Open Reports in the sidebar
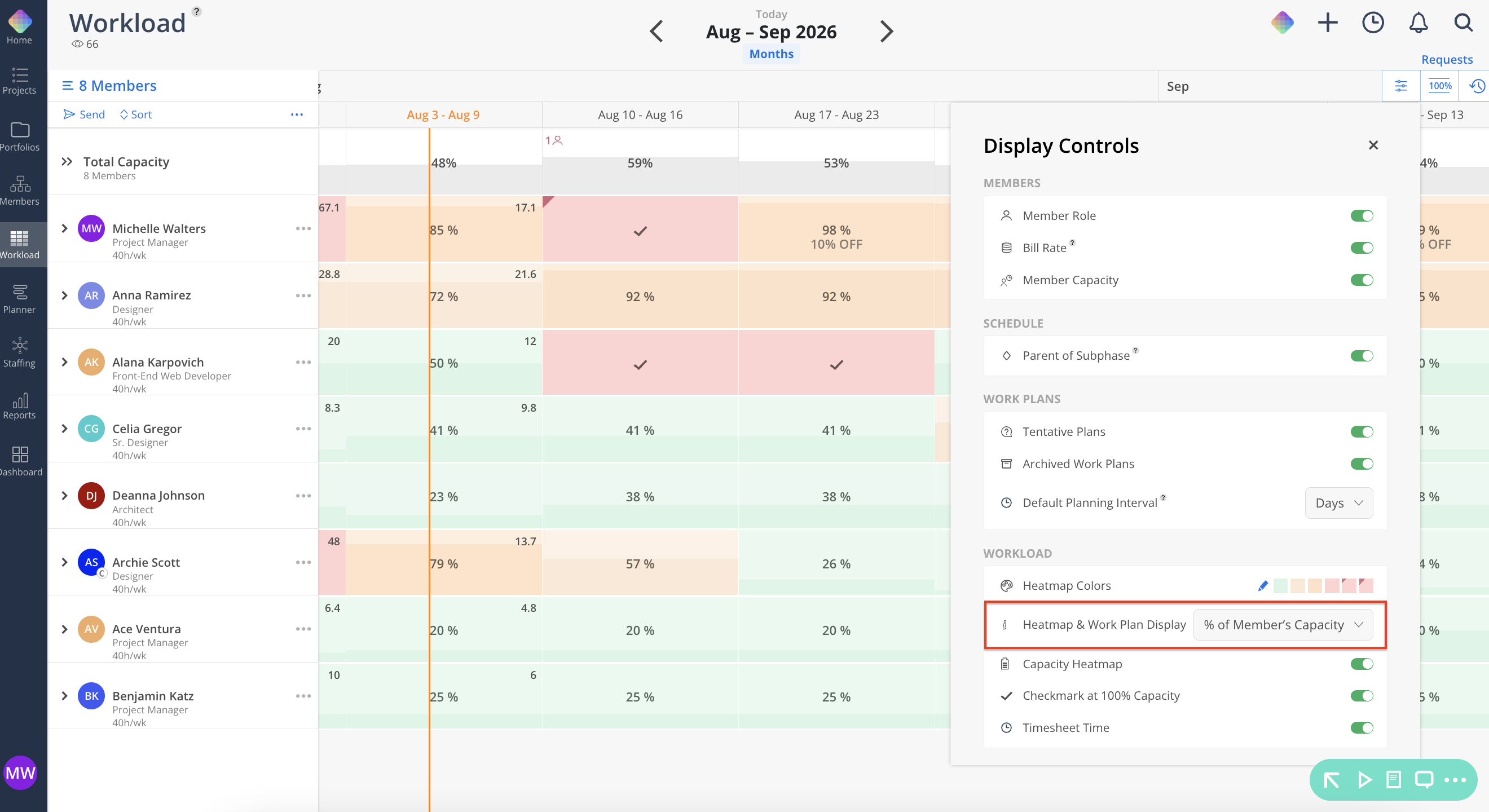This screenshot has height=812, width=1489. 20,405
